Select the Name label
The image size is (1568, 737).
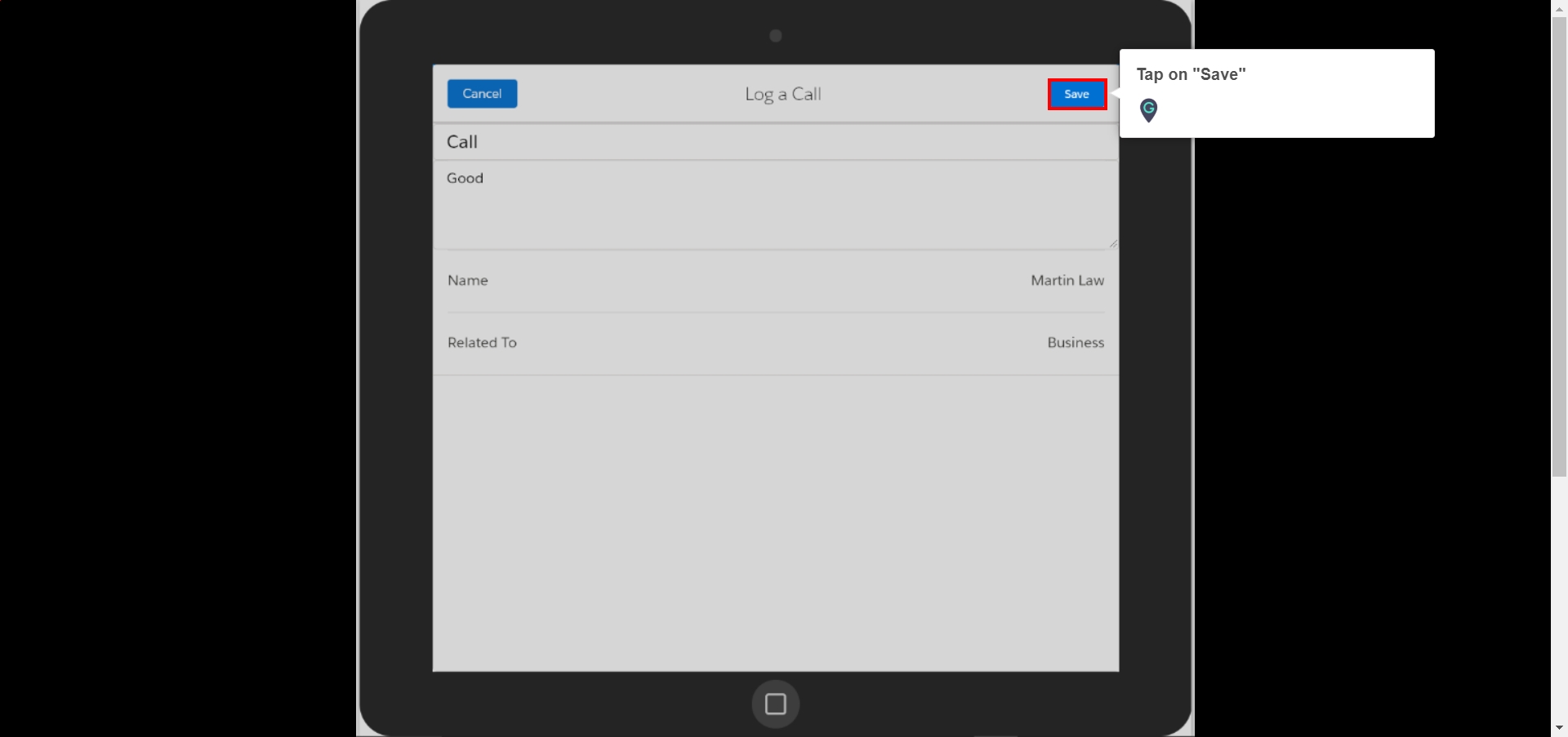(467, 281)
